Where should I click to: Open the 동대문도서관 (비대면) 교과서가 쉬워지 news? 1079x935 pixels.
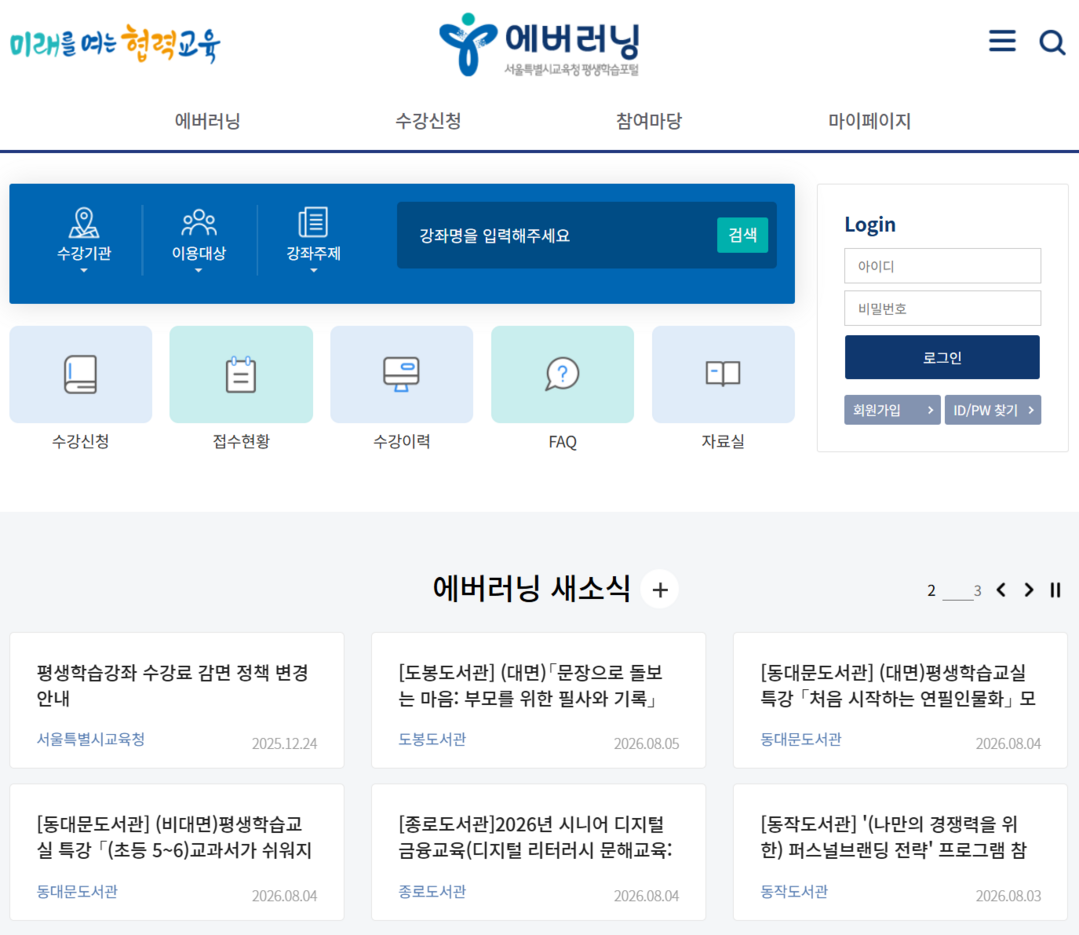point(174,837)
